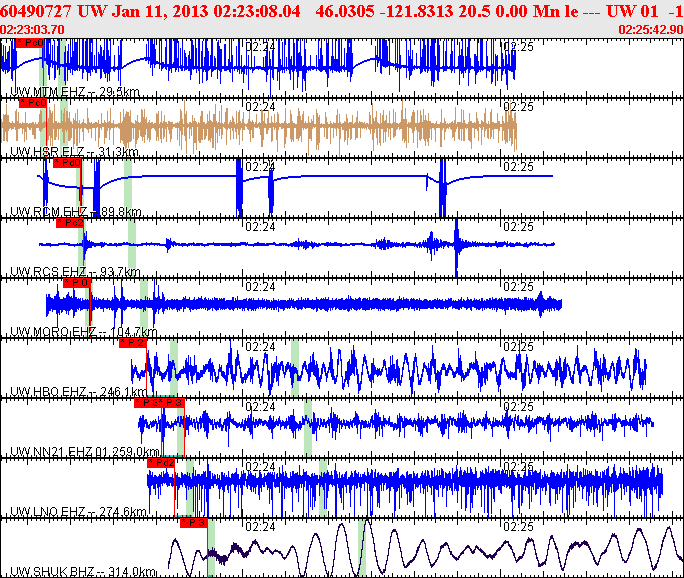Click the 02:25 time label on the MTM trace
The height and width of the screenshot is (578, 684).
pyautogui.click(x=518, y=46)
